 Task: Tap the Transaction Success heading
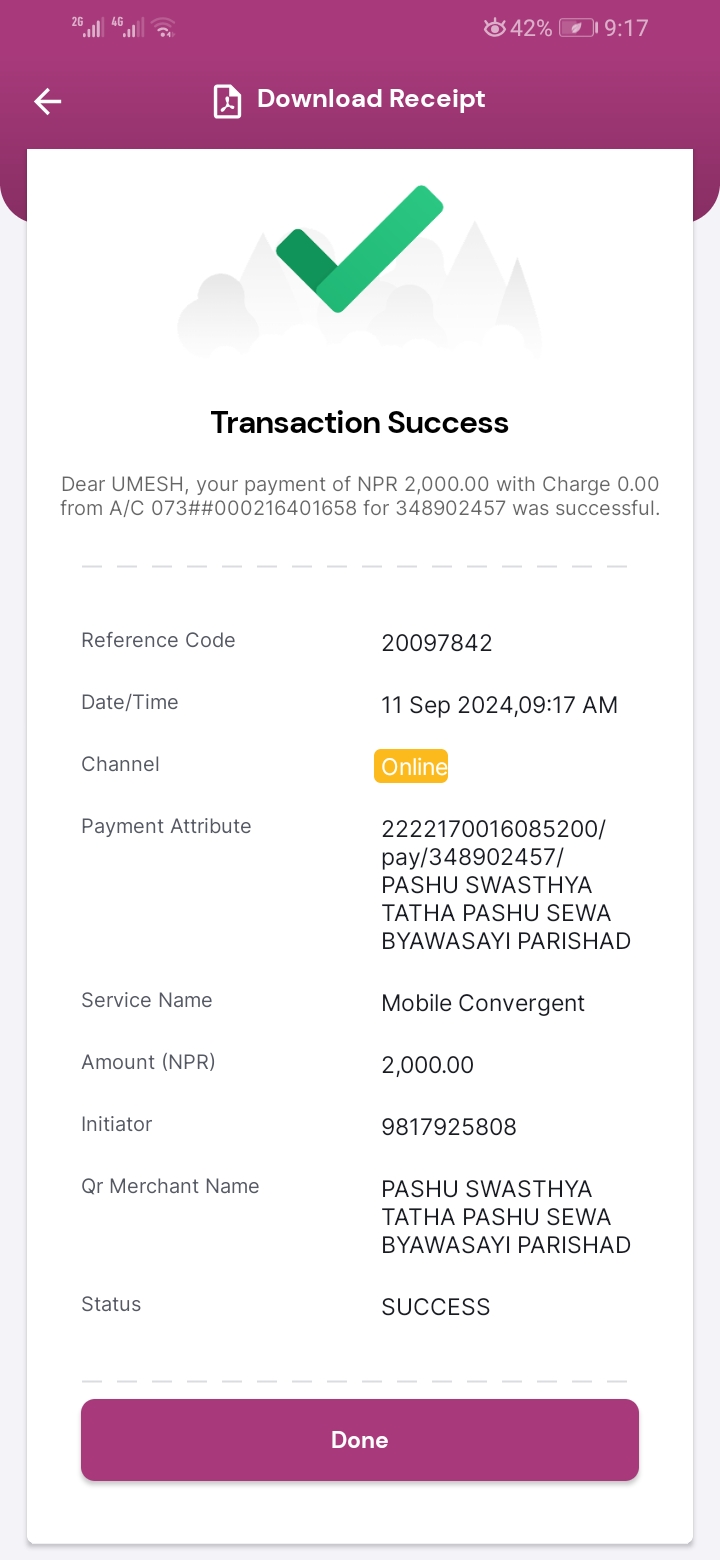click(360, 423)
